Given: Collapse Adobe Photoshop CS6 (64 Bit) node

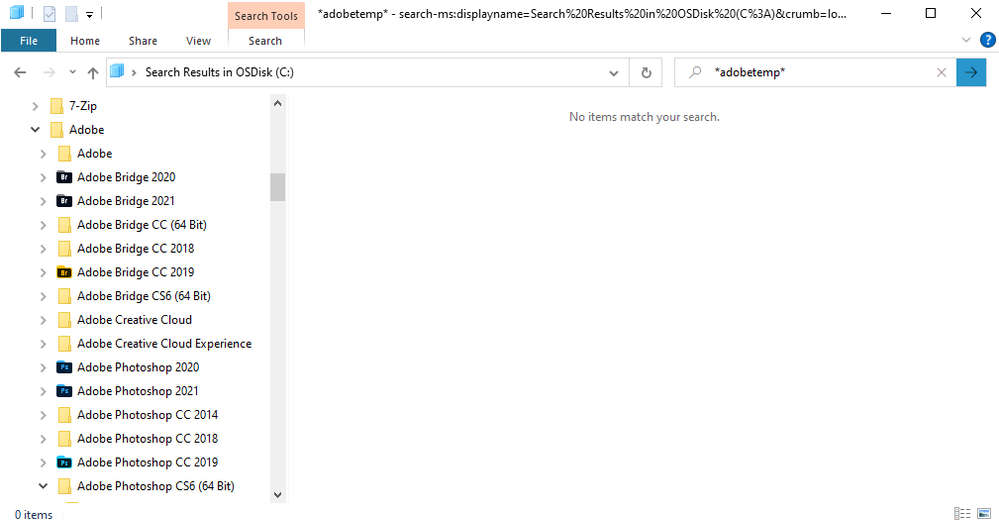Looking at the screenshot, I should [x=43, y=486].
